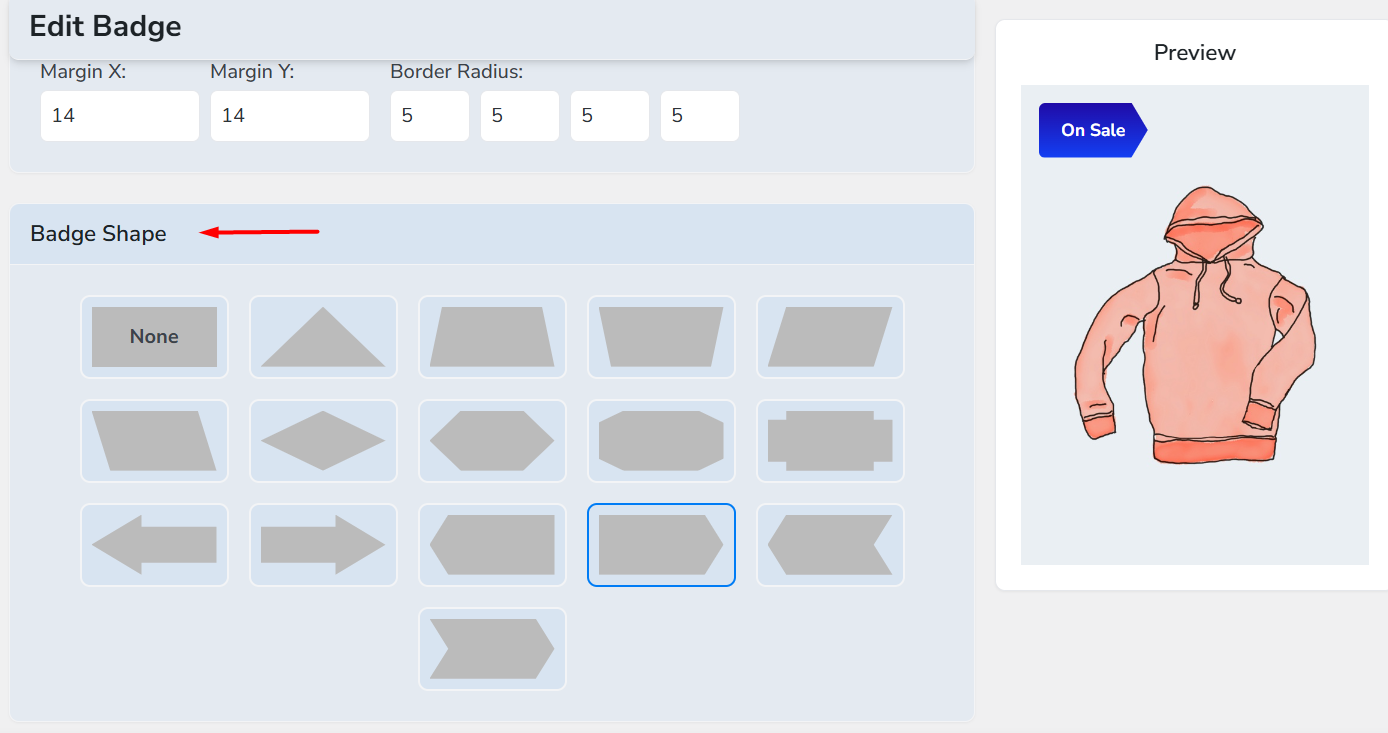
Task: Choose the triangle badge shape
Action: click(323, 337)
